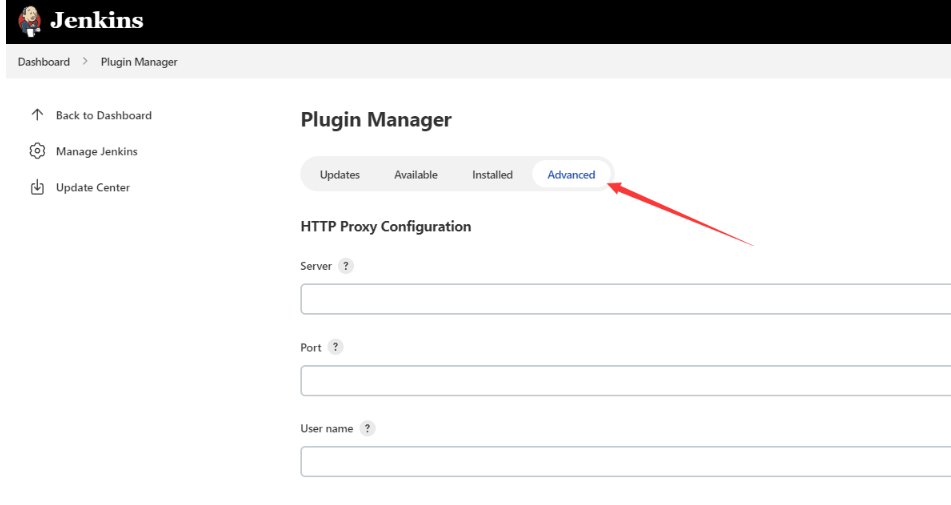951x505 pixels.
Task: Select the Advanced tab
Action: [571, 175]
